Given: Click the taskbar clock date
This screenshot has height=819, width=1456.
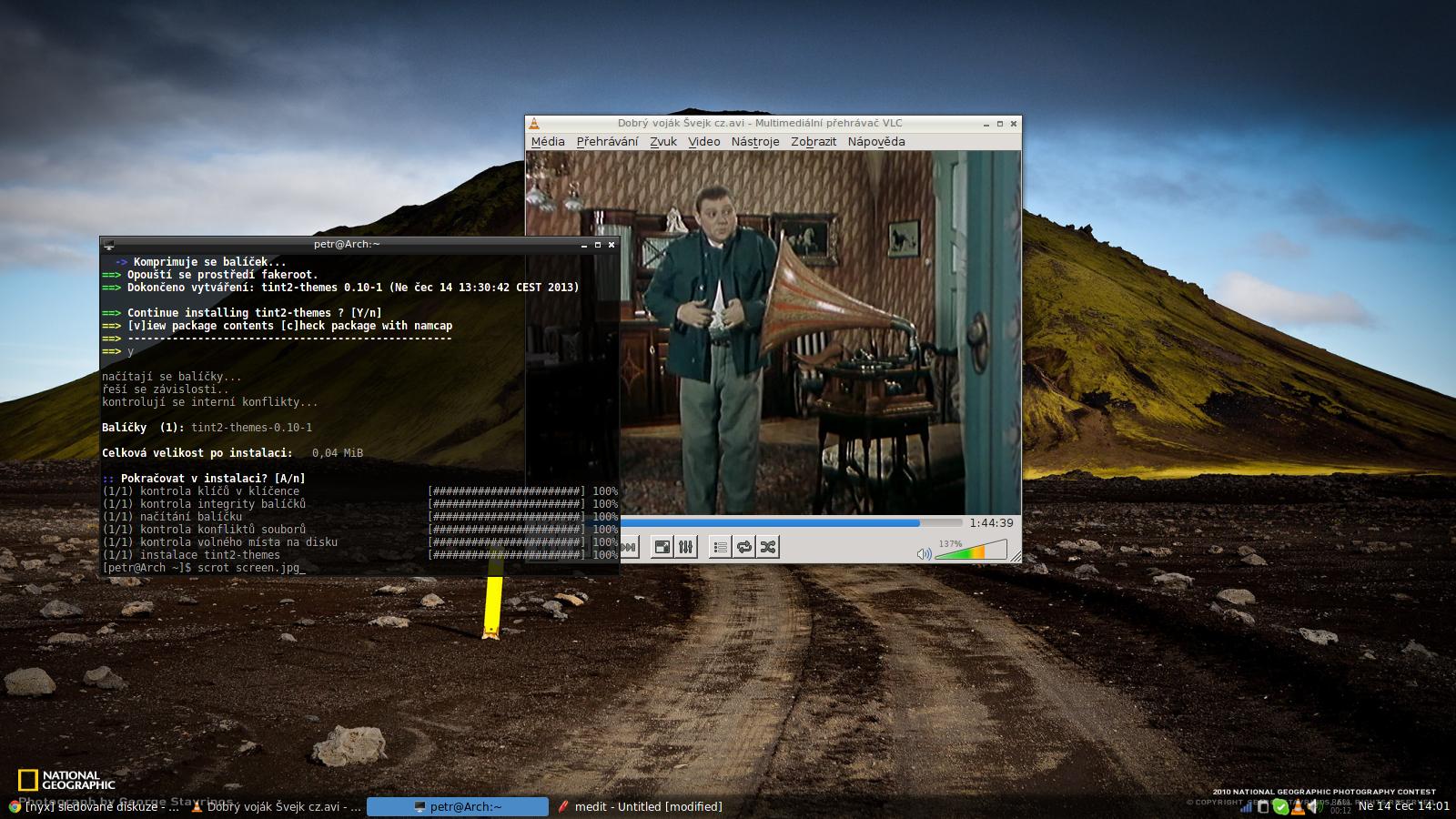Looking at the screenshot, I should 1403,806.
